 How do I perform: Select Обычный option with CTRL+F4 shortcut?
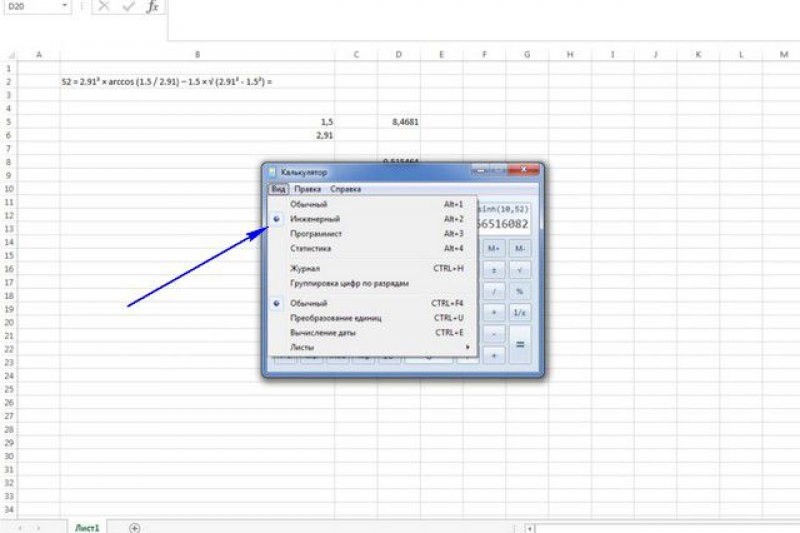(x=372, y=303)
